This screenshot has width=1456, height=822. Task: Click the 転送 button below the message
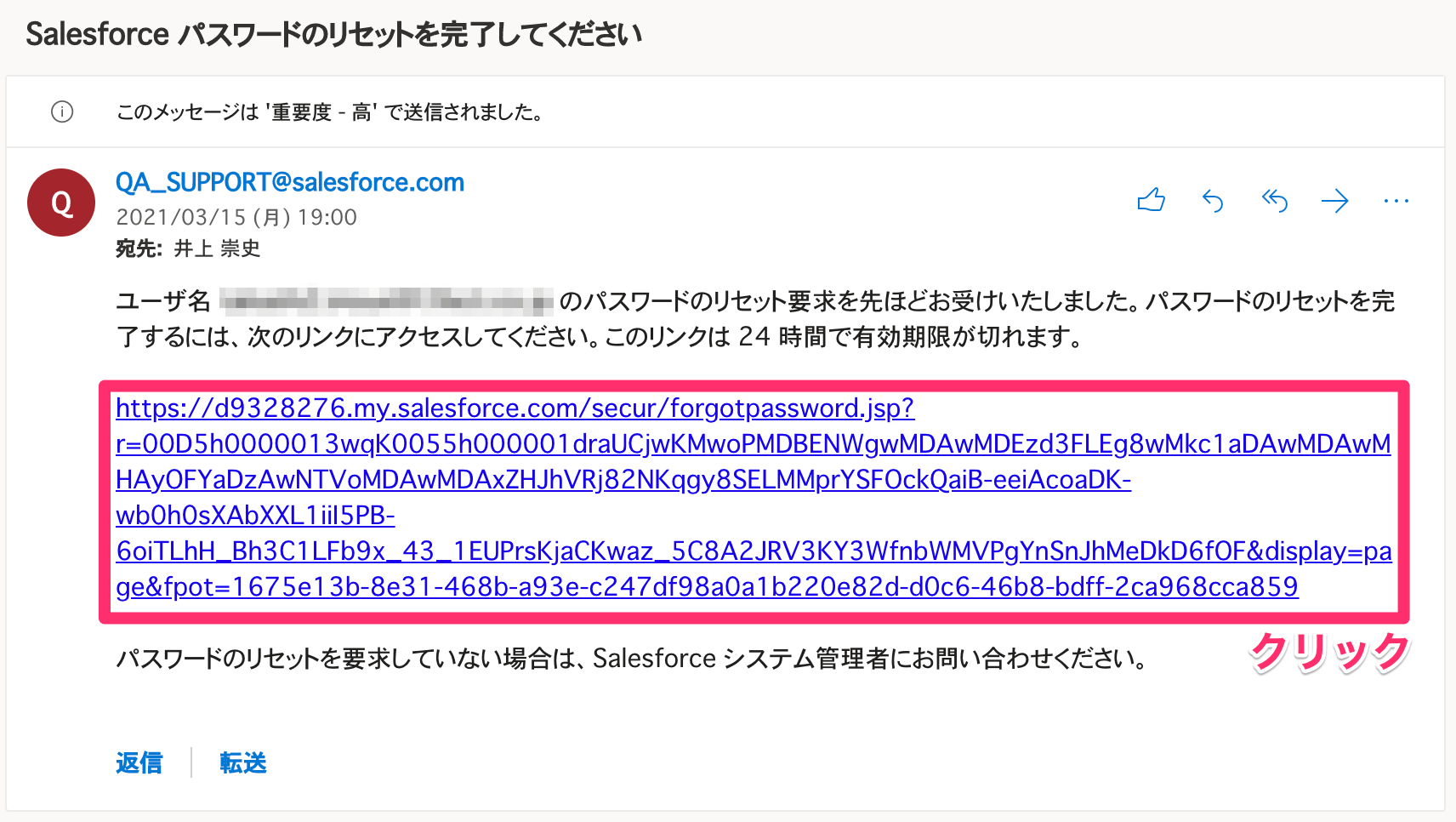243,762
